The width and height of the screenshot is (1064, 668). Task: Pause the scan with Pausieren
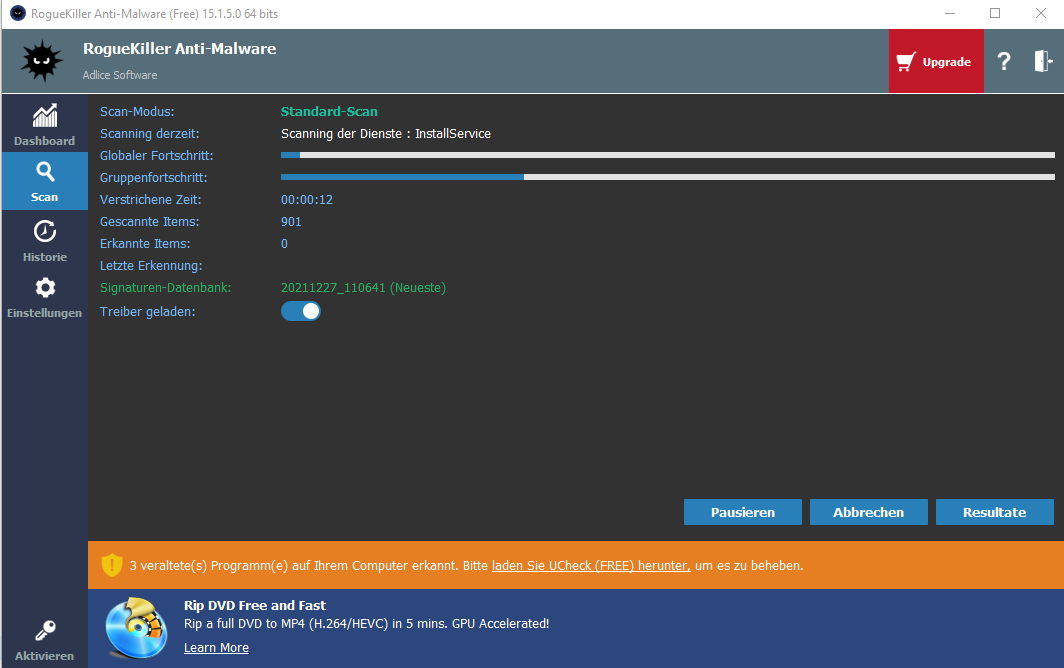point(742,513)
